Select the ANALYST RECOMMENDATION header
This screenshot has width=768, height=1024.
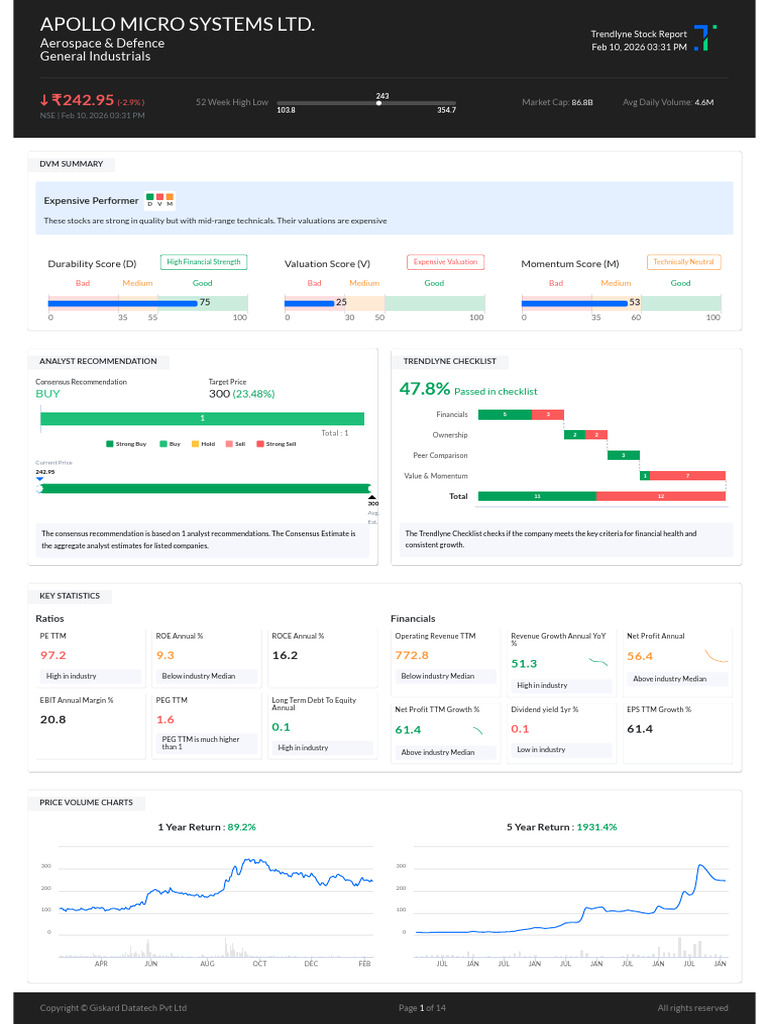(x=98, y=361)
